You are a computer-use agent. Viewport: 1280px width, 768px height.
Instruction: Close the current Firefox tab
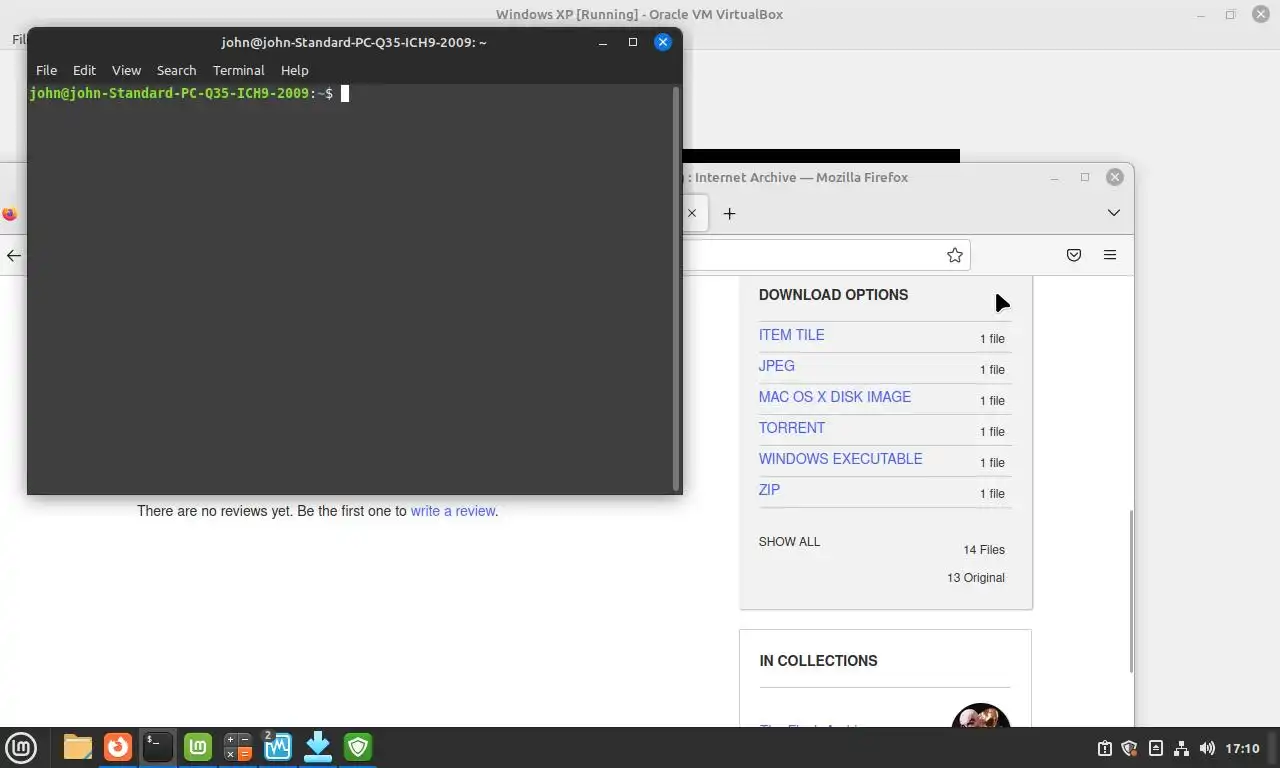tap(691, 213)
